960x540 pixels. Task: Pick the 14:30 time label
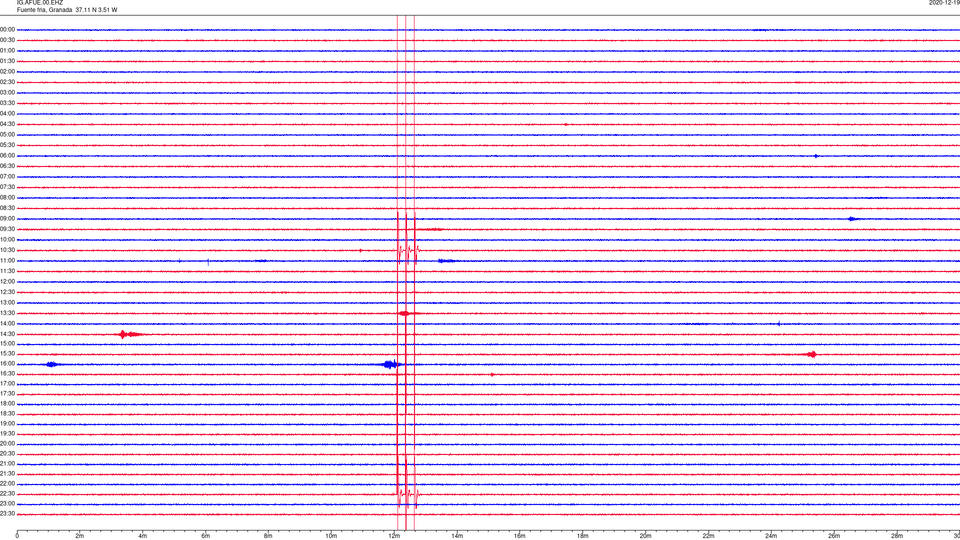(7, 334)
